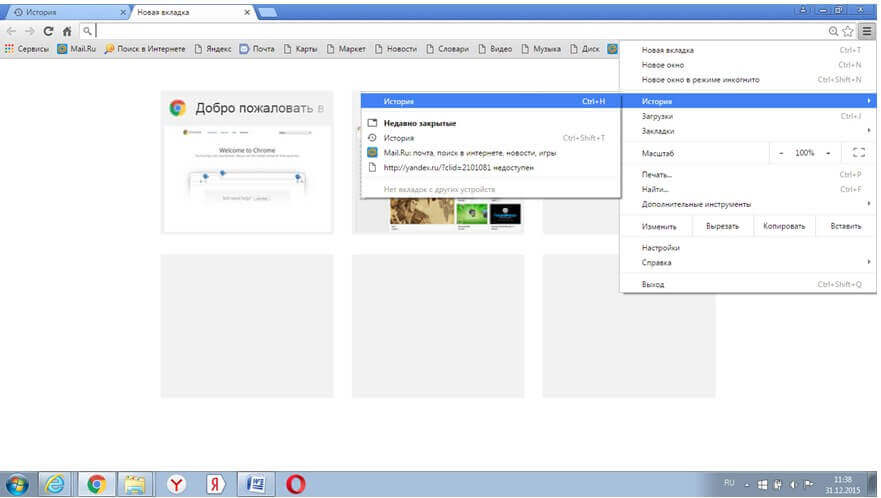Open the Сервисы apps grid icon
Viewport: 881px width, 498px height.
10,48
